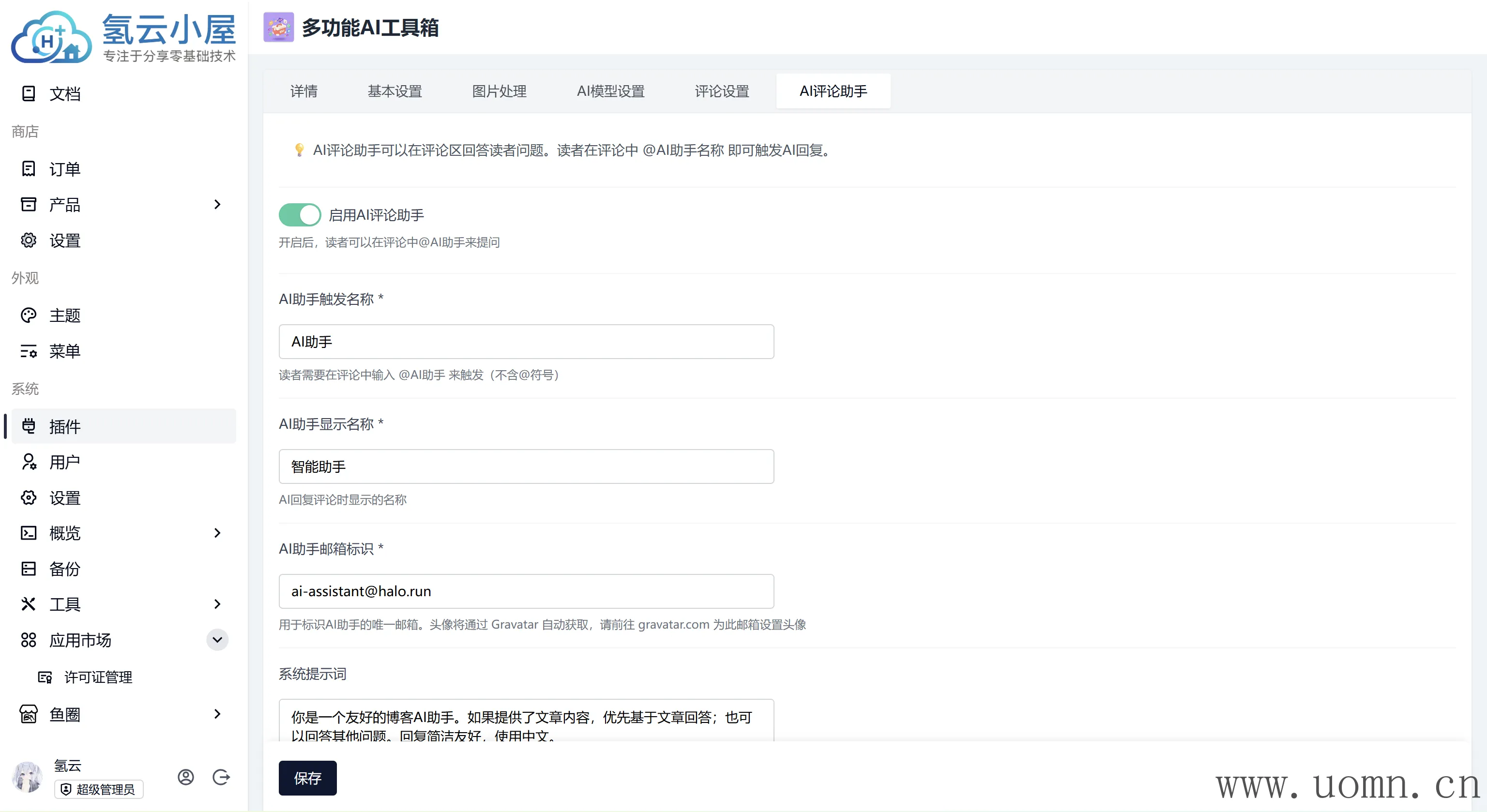Click the user profile icon at bottom
Viewport: 1487px width, 812px height.
(x=185, y=777)
